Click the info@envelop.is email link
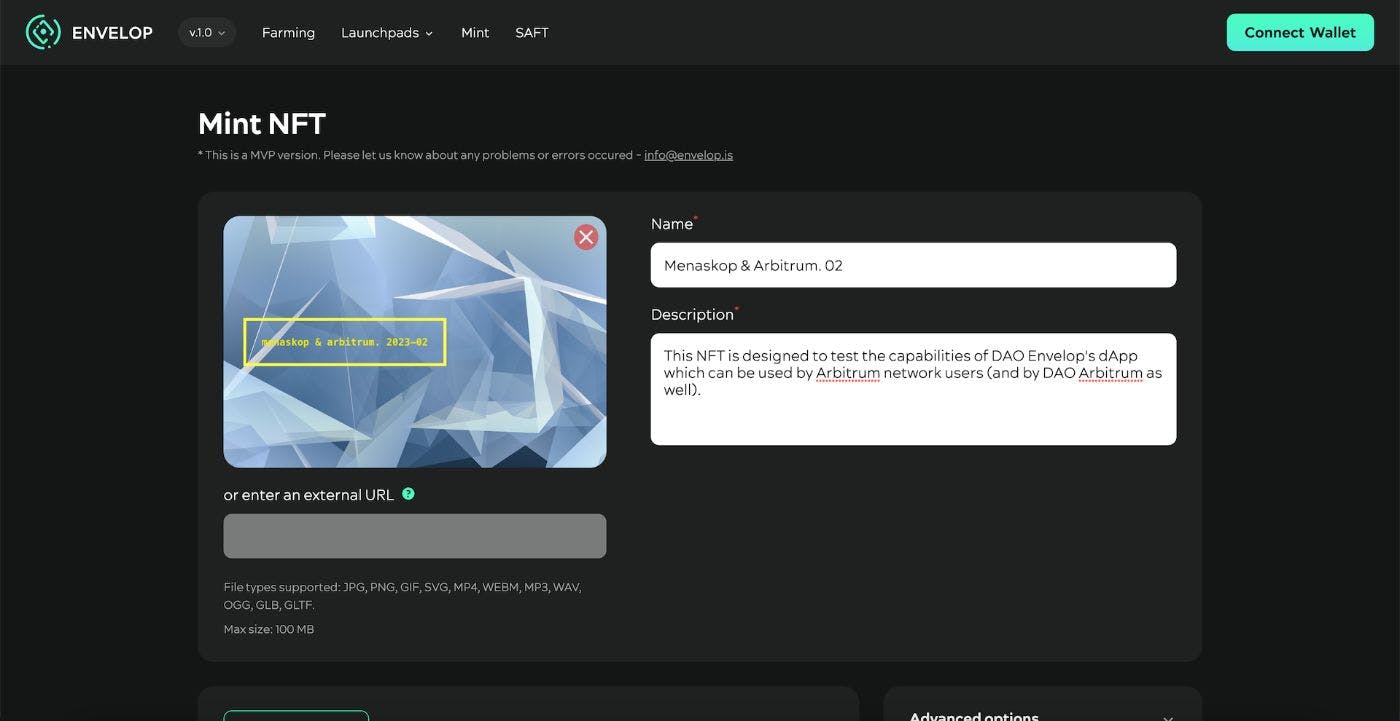This screenshot has width=1400, height=721. click(x=688, y=155)
